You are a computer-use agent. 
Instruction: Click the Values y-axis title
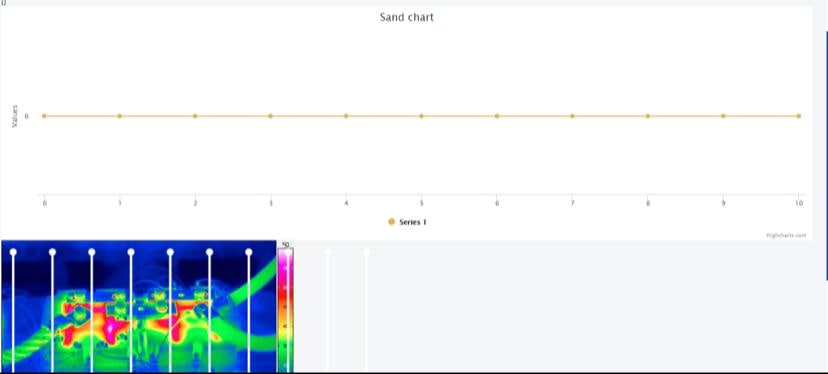click(x=15, y=116)
